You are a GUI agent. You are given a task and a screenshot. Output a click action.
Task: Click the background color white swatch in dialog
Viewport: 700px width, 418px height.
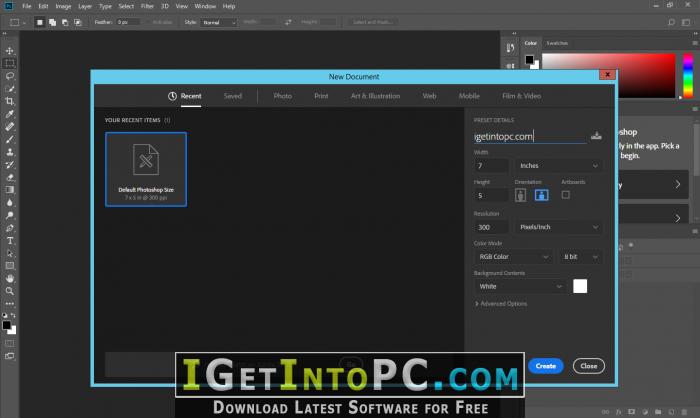pos(580,286)
